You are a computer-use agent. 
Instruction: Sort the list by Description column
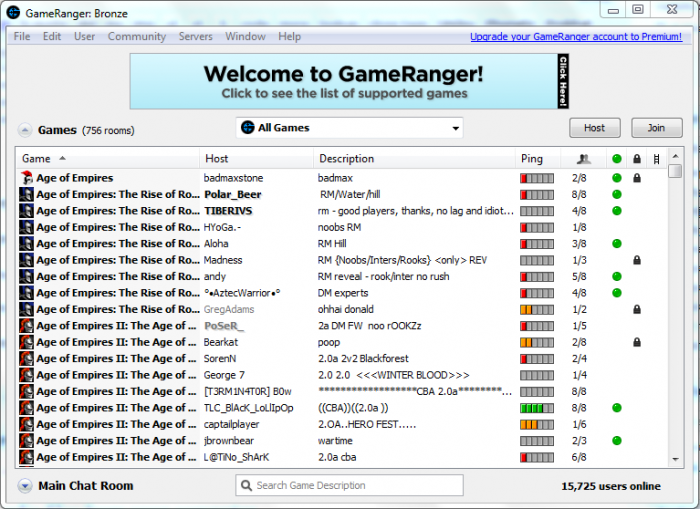(414, 159)
